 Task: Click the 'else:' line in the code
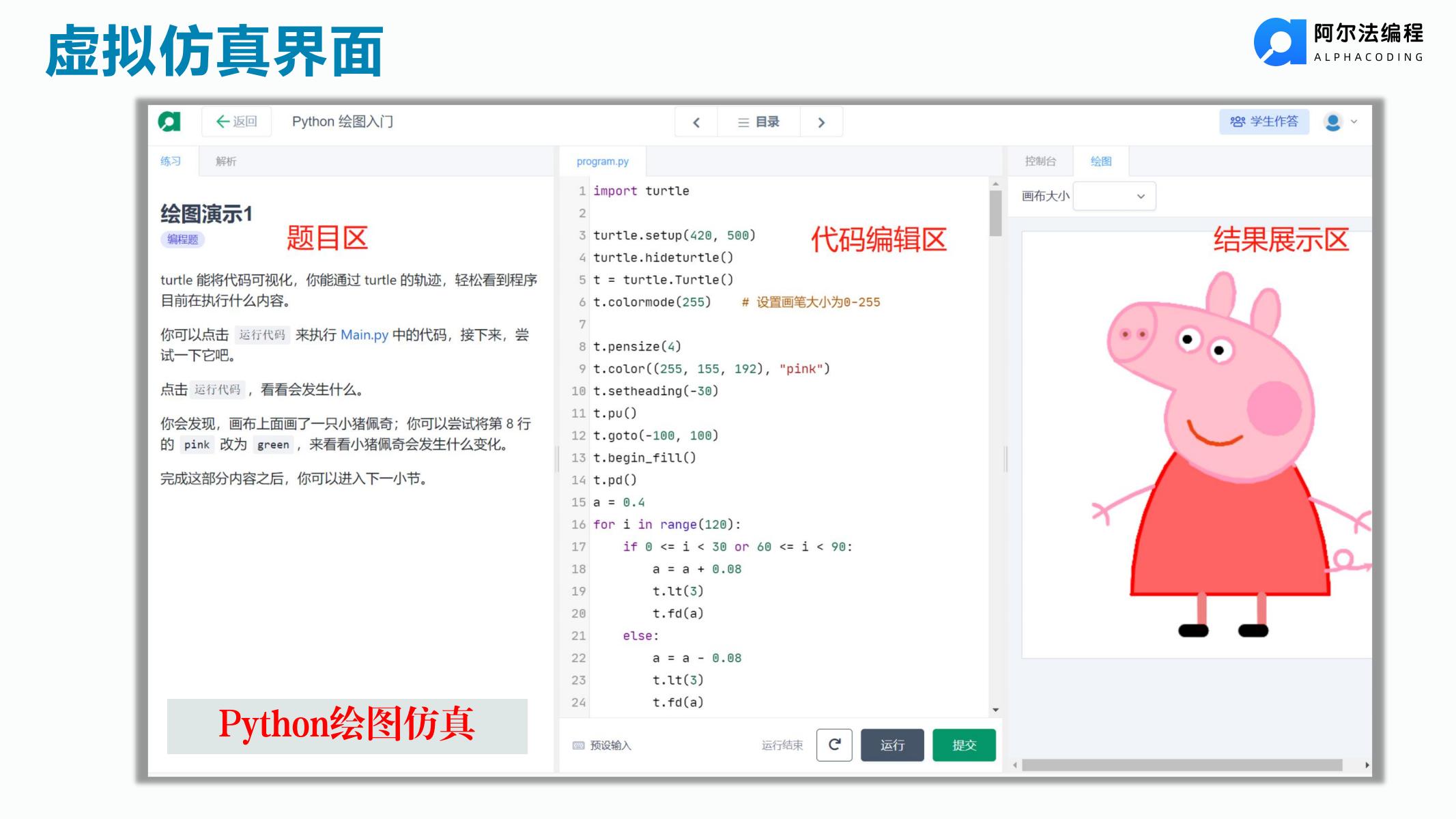pyautogui.click(x=640, y=635)
